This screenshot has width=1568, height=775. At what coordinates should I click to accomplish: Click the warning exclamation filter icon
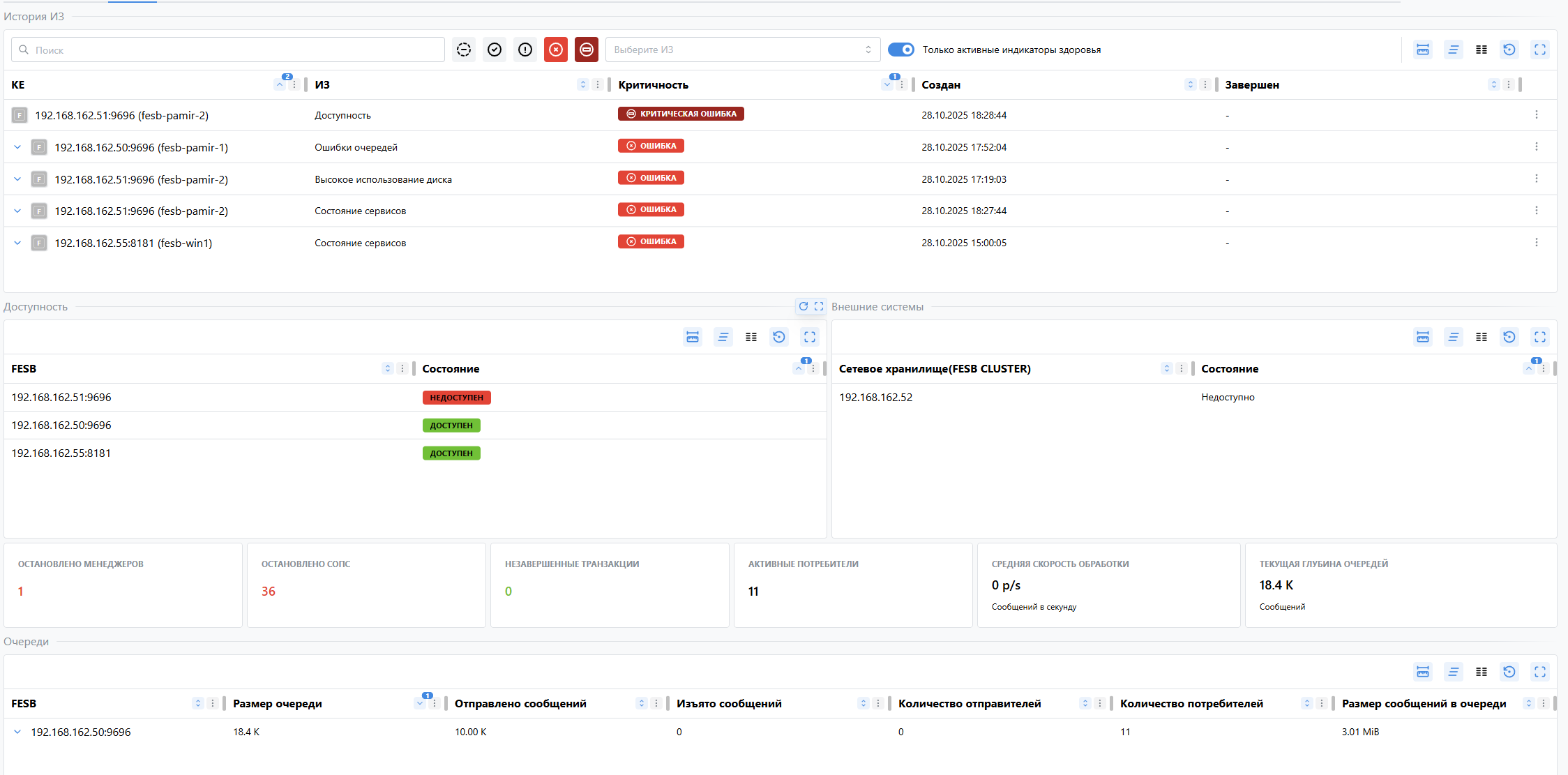(525, 50)
